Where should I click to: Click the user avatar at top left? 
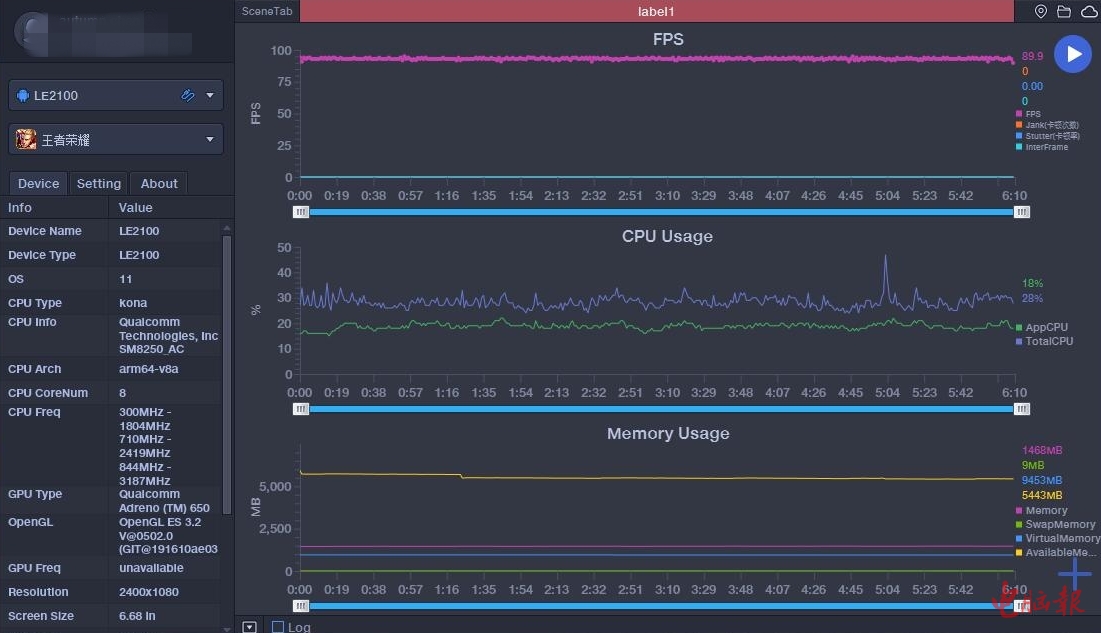(x=33, y=31)
